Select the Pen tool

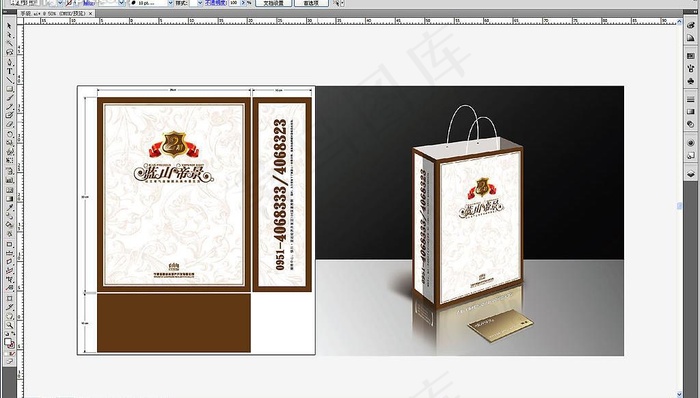pos(9,62)
